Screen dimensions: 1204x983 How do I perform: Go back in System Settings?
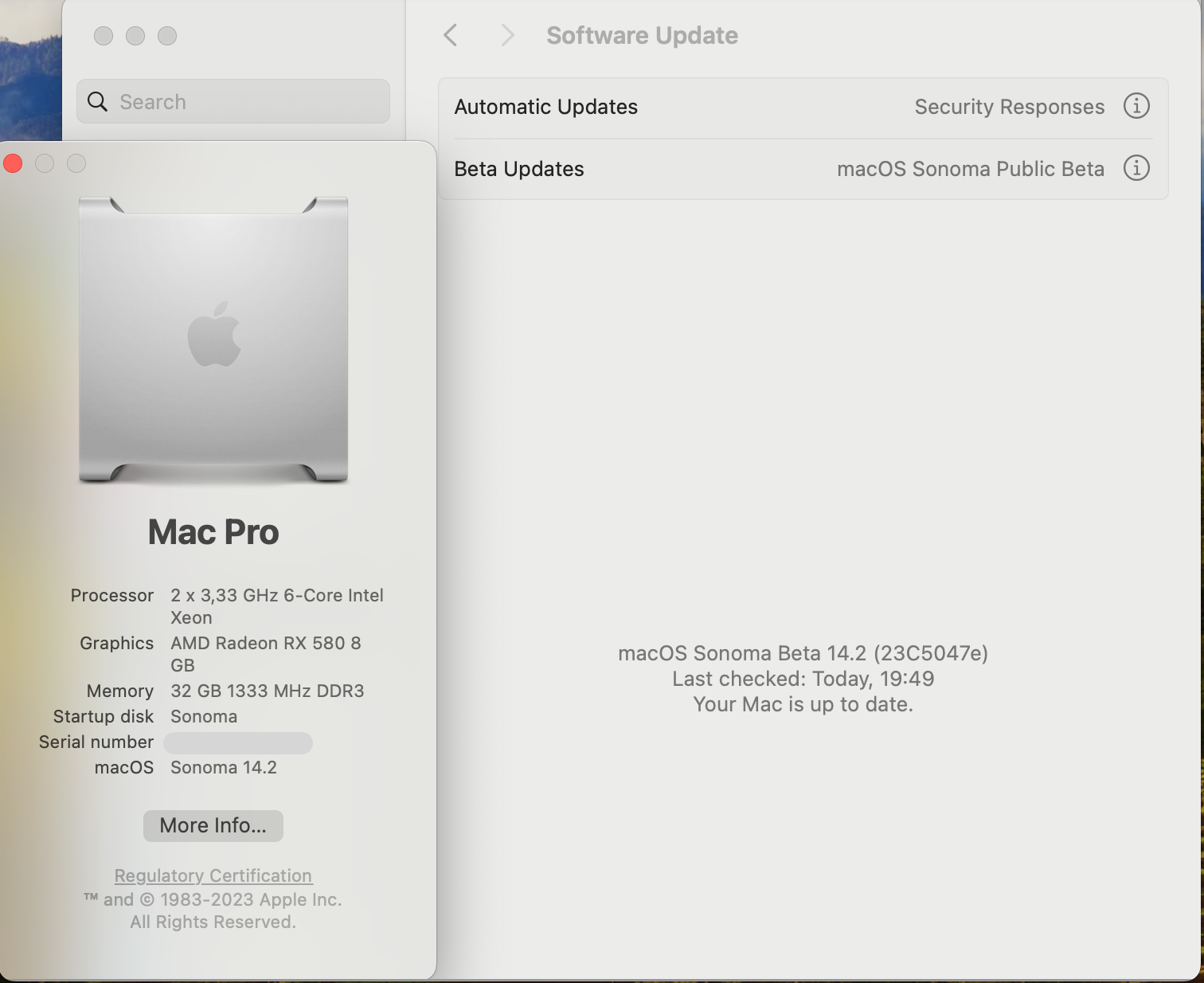(x=451, y=35)
